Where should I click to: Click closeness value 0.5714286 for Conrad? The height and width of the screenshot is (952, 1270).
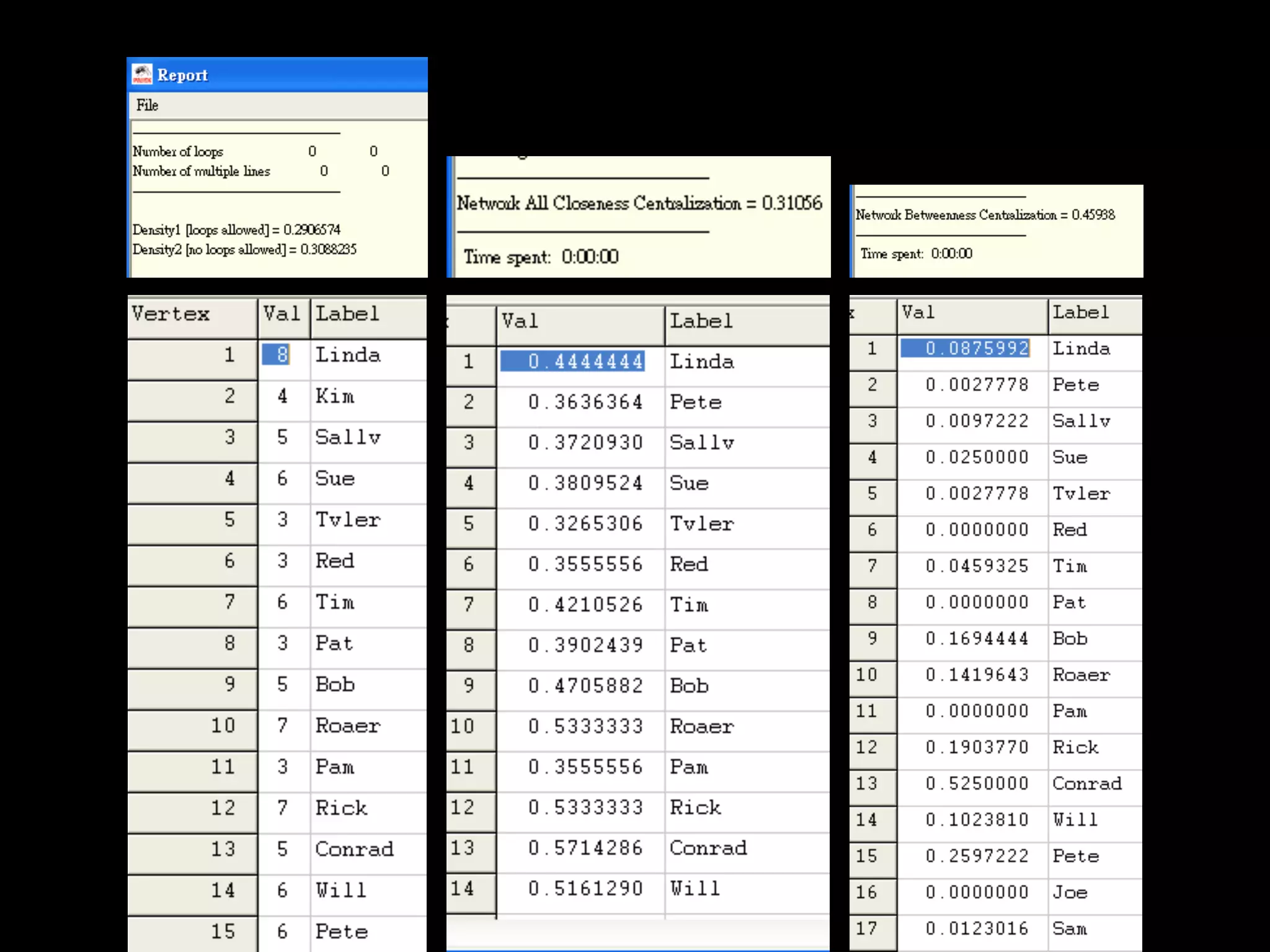(585, 848)
